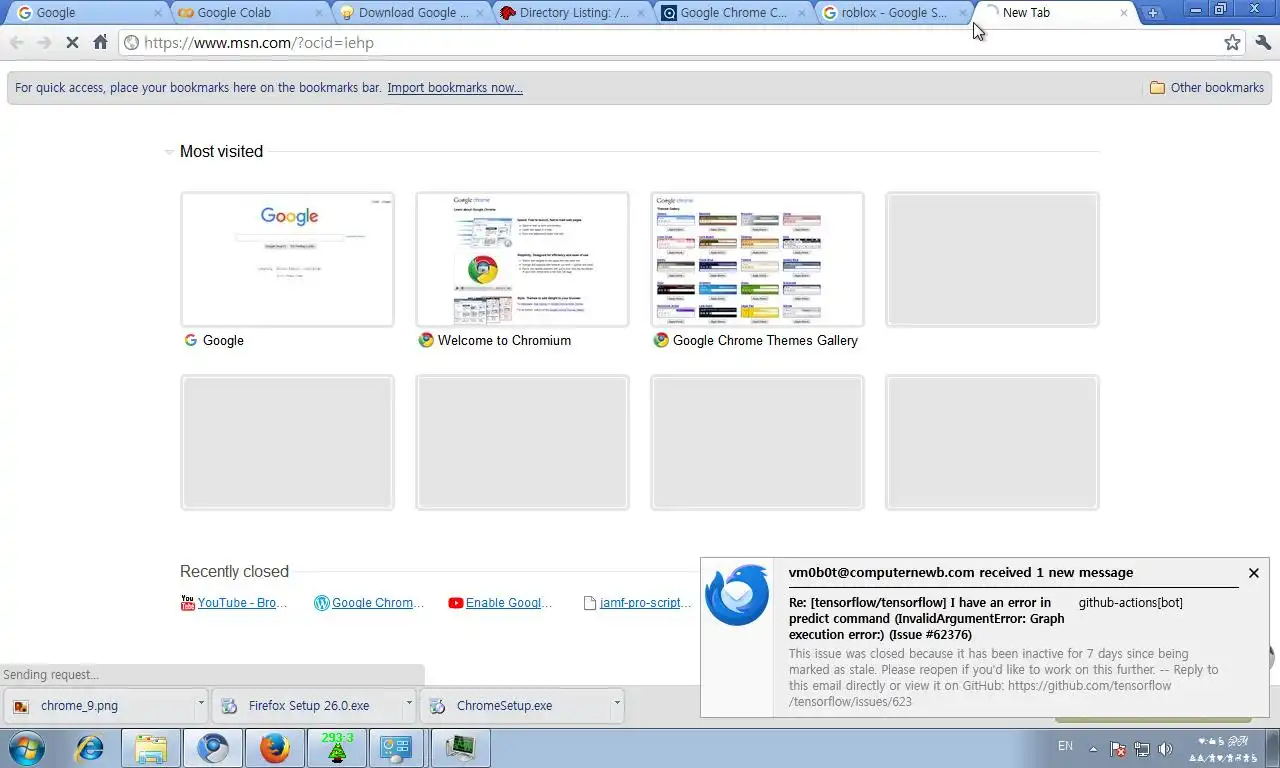
Task: Open the Google thumbnail
Action: point(287,259)
